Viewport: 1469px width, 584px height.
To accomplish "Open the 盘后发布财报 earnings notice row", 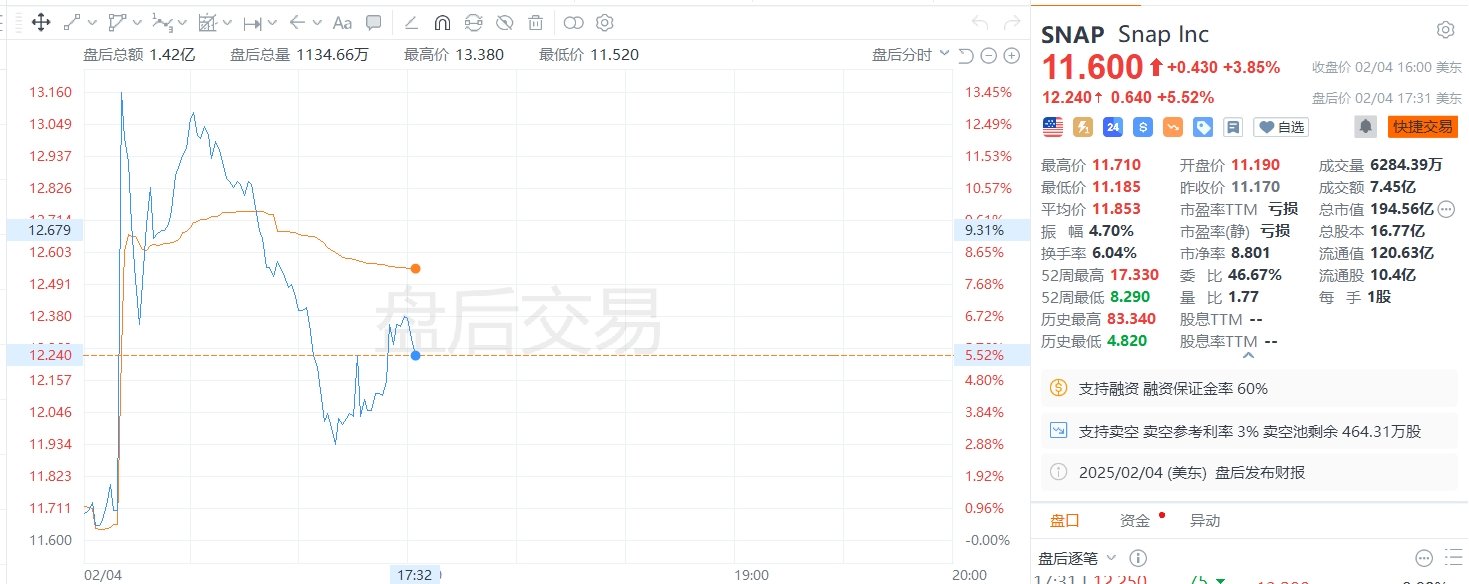I will coord(1249,473).
